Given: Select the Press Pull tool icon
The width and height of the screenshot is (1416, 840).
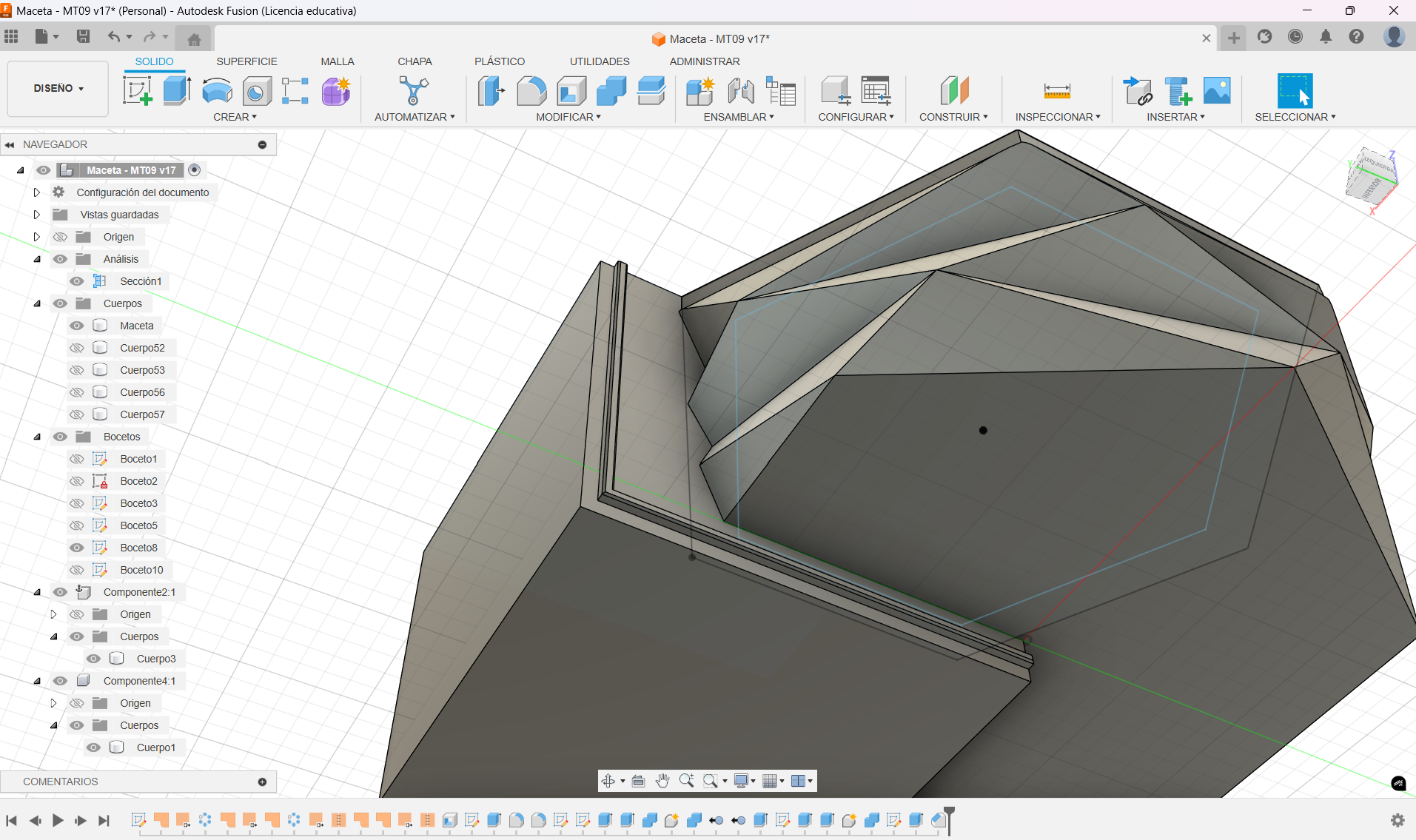Looking at the screenshot, I should tap(491, 91).
